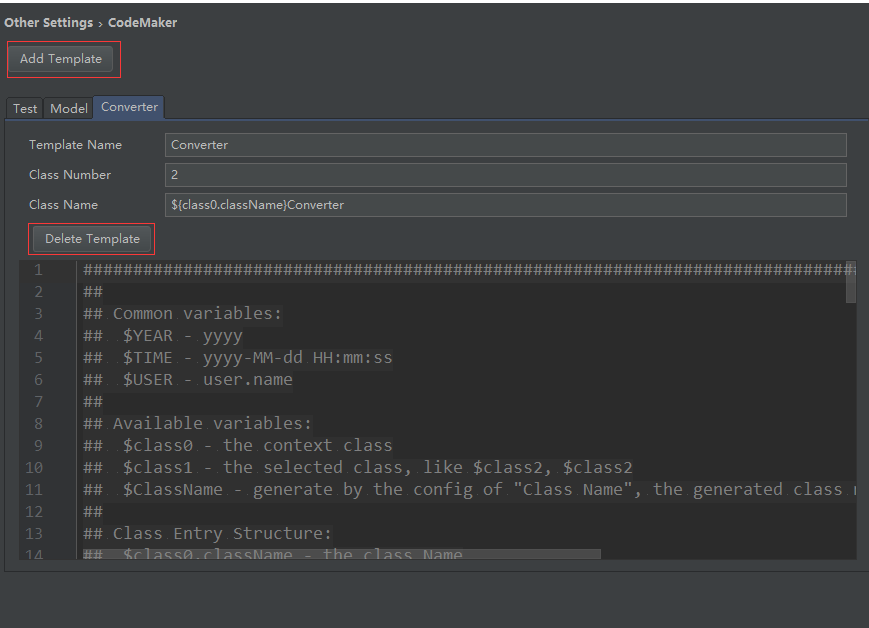The height and width of the screenshot is (628, 869).
Task: Click the Class Name input field
Action: click(400, 204)
